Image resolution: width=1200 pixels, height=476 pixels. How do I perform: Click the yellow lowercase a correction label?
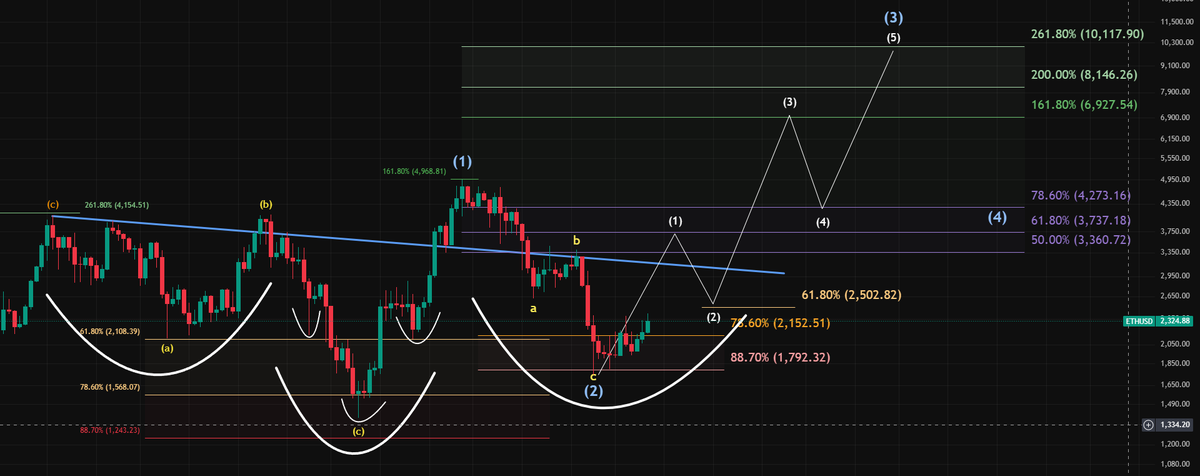(x=533, y=308)
